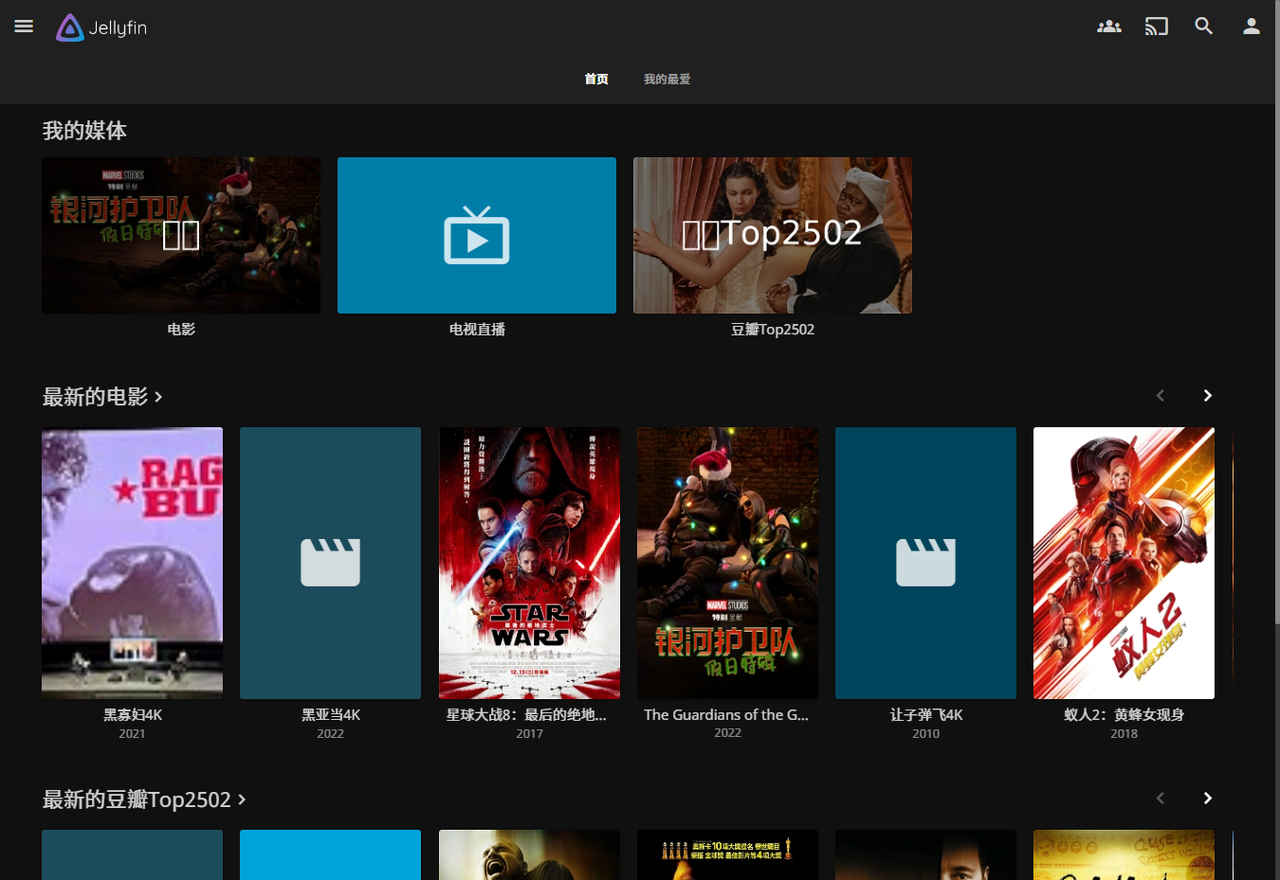Open the hamburger main menu
The image size is (1280, 880).
24,27
